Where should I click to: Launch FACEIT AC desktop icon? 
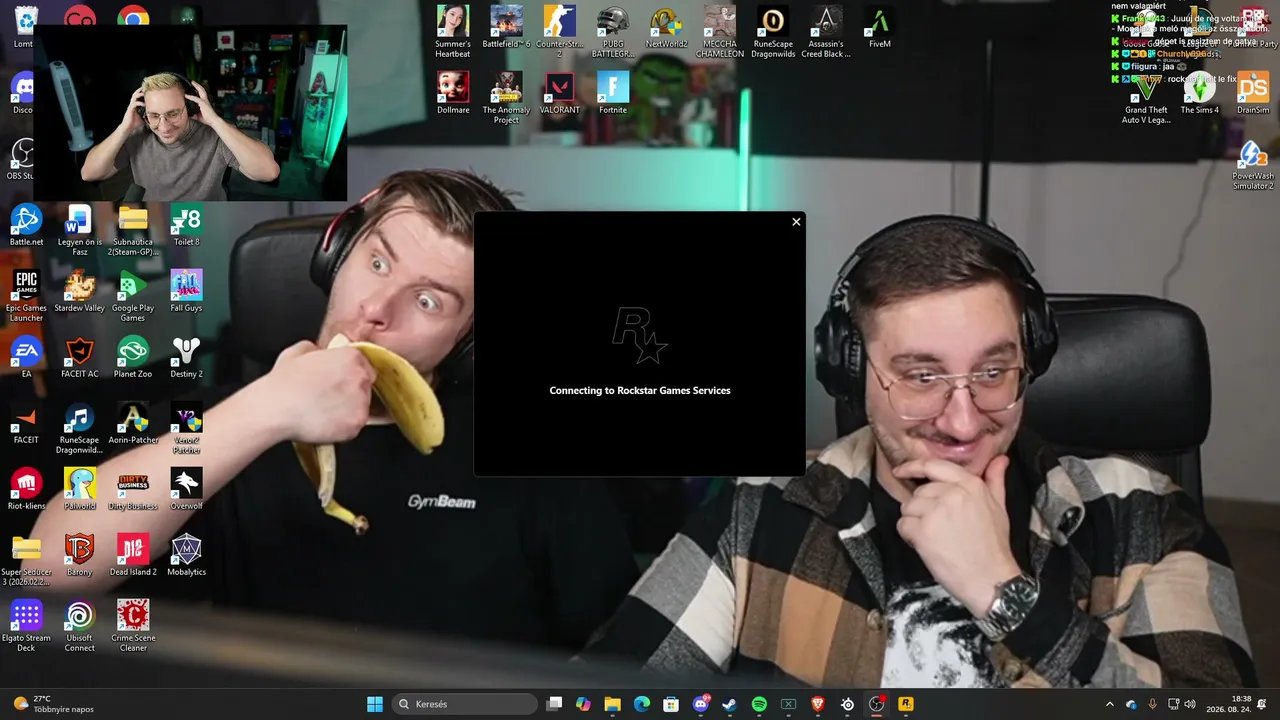[80, 357]
